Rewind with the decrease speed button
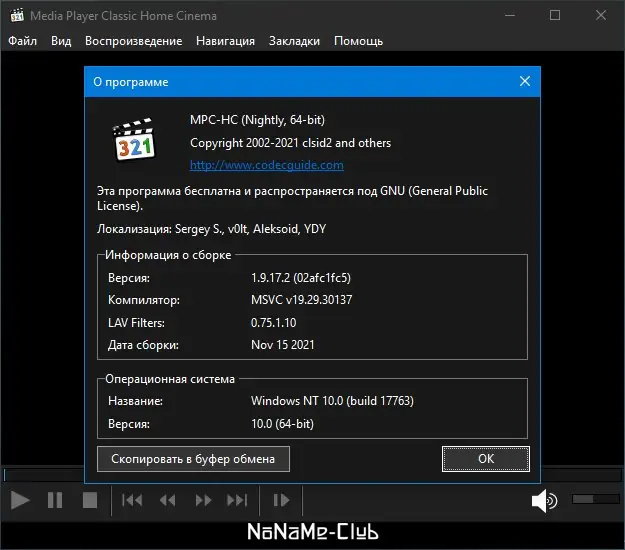 167,501
